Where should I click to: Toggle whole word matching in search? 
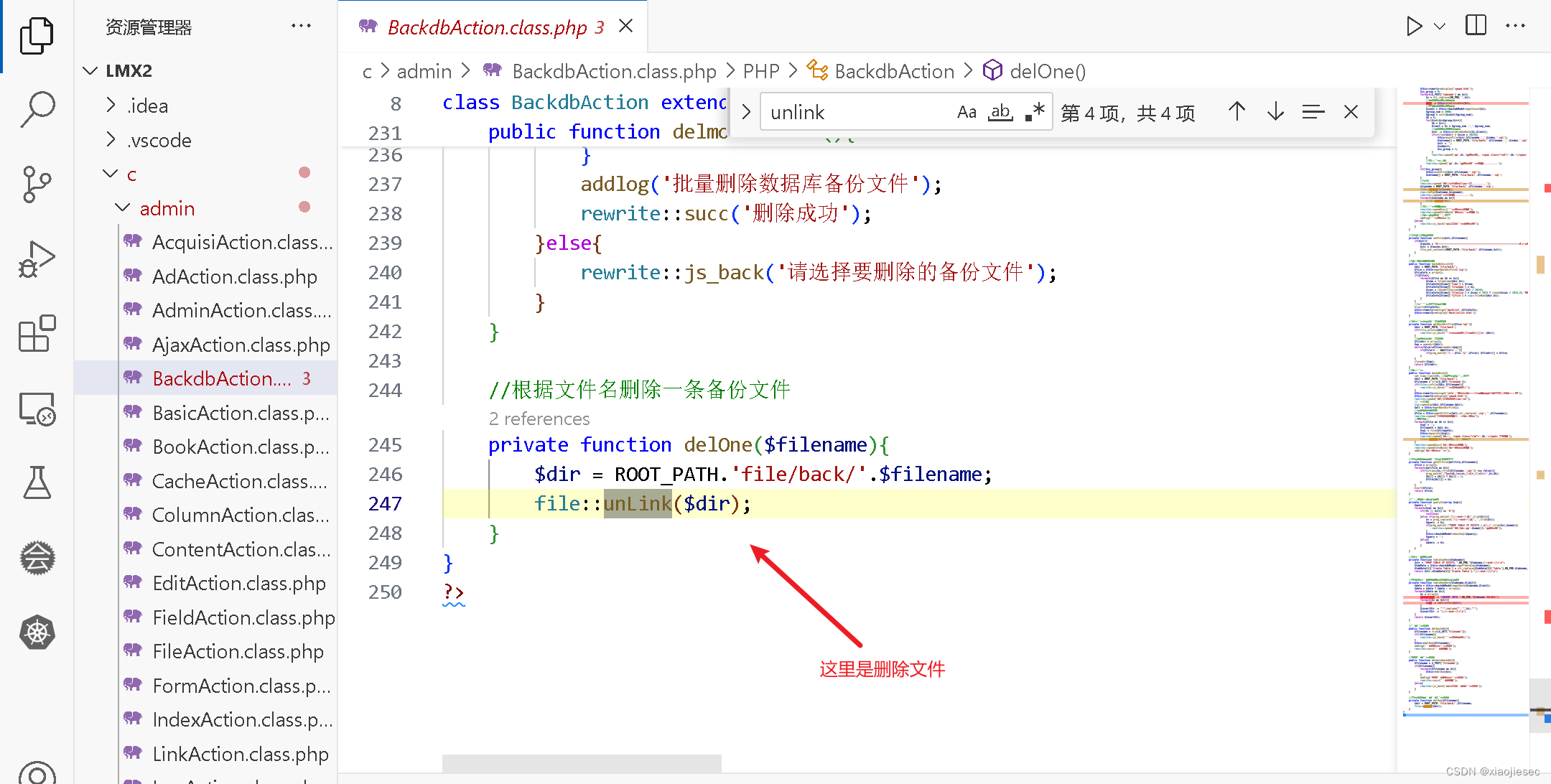[1000, 111]
